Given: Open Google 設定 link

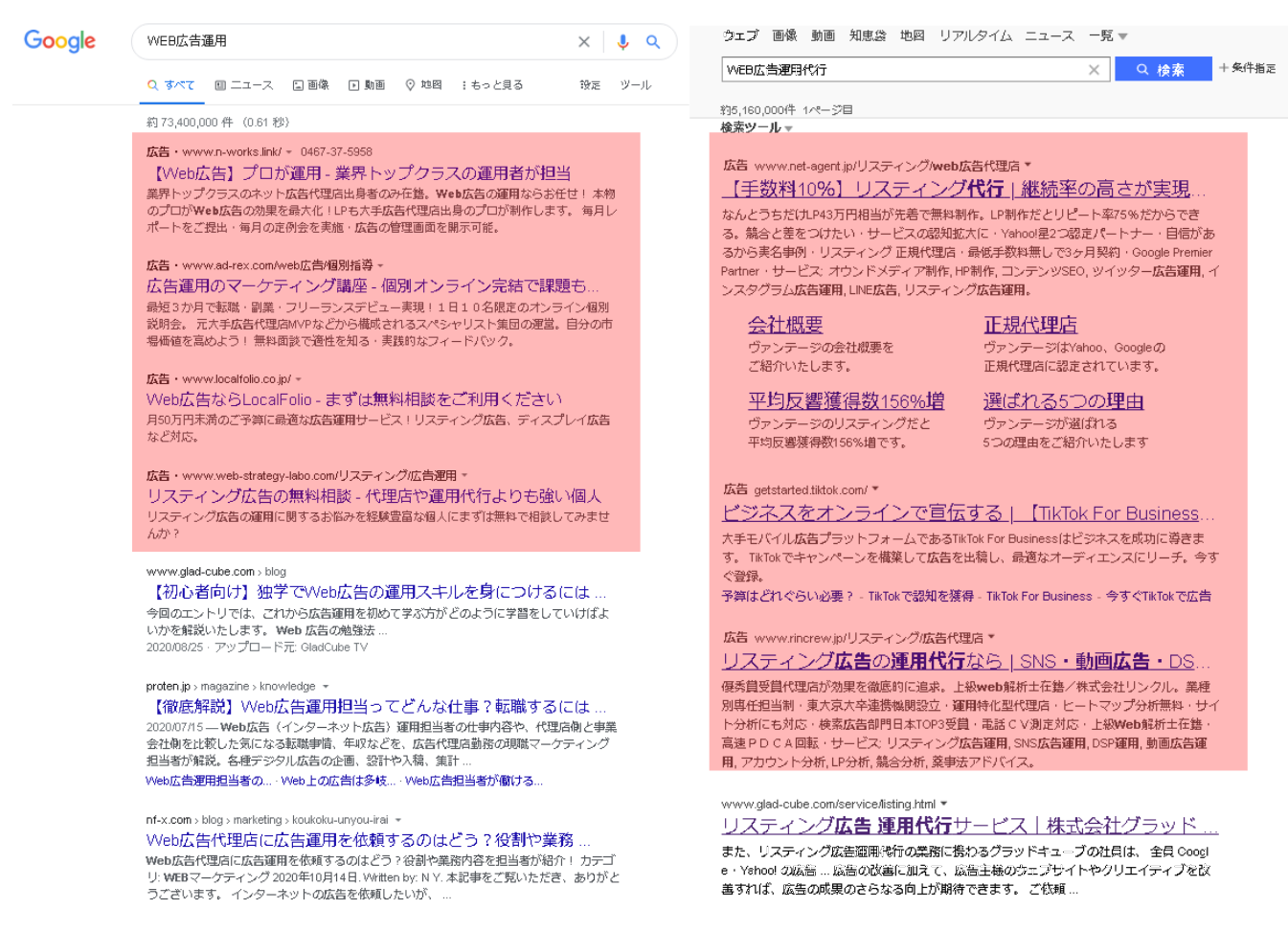Looking at the screenshot, I should [590, 85].
